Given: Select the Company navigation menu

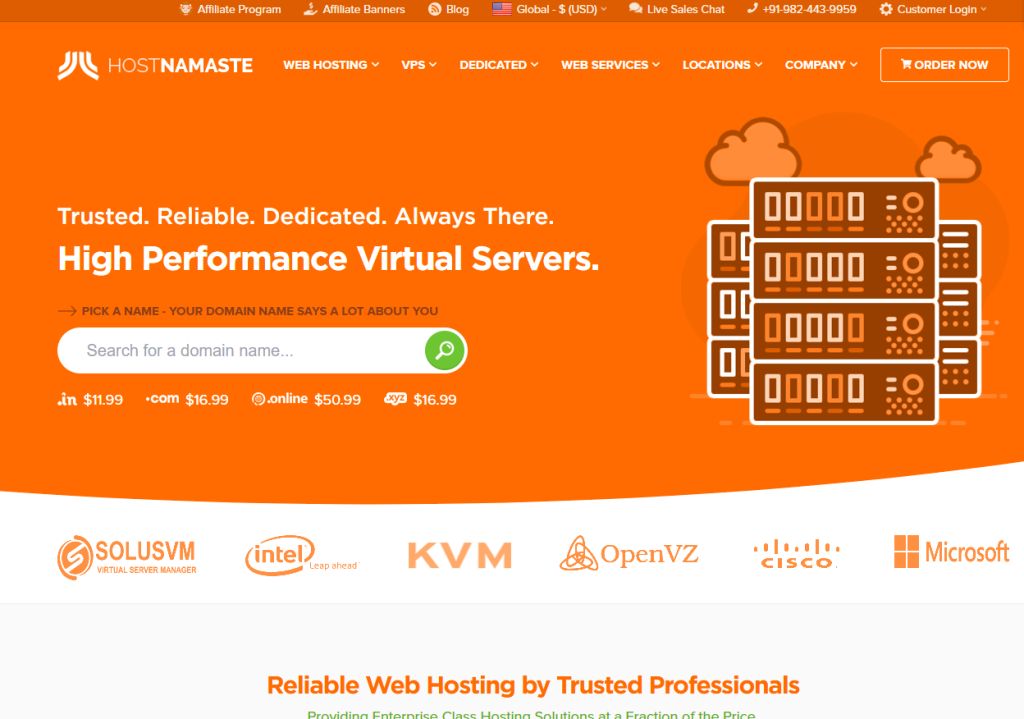Looking at the screenshot, I should click(x=821, y=65).
